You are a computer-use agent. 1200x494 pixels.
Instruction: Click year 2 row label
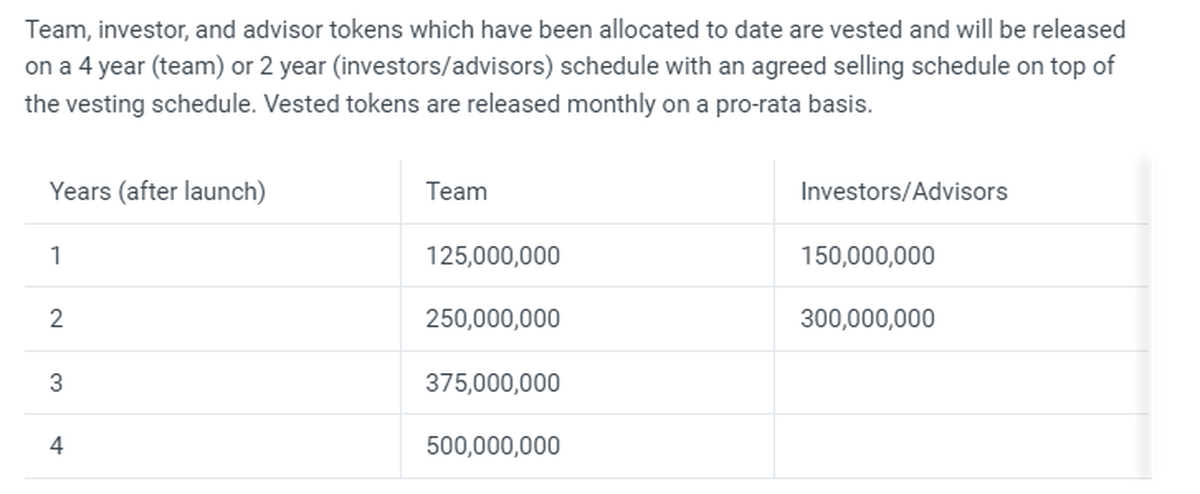[56, 319]
